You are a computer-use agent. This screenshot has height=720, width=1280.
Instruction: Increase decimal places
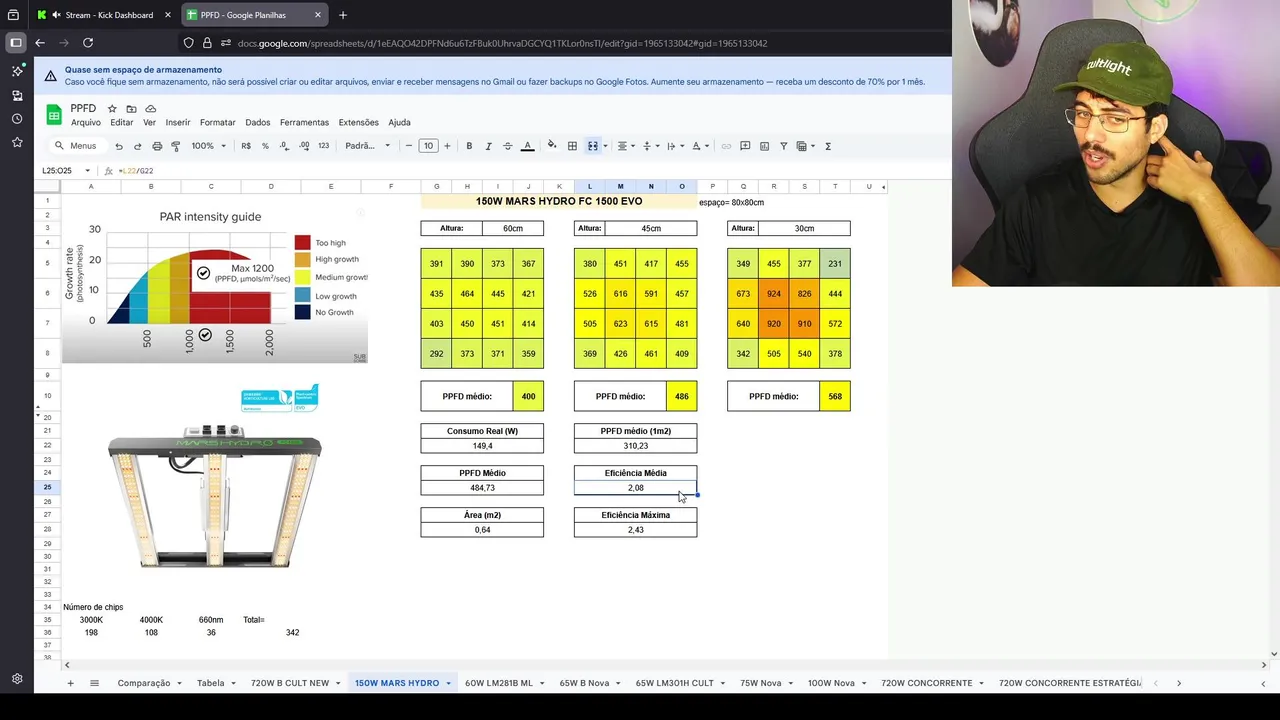[x=304, y=146]
